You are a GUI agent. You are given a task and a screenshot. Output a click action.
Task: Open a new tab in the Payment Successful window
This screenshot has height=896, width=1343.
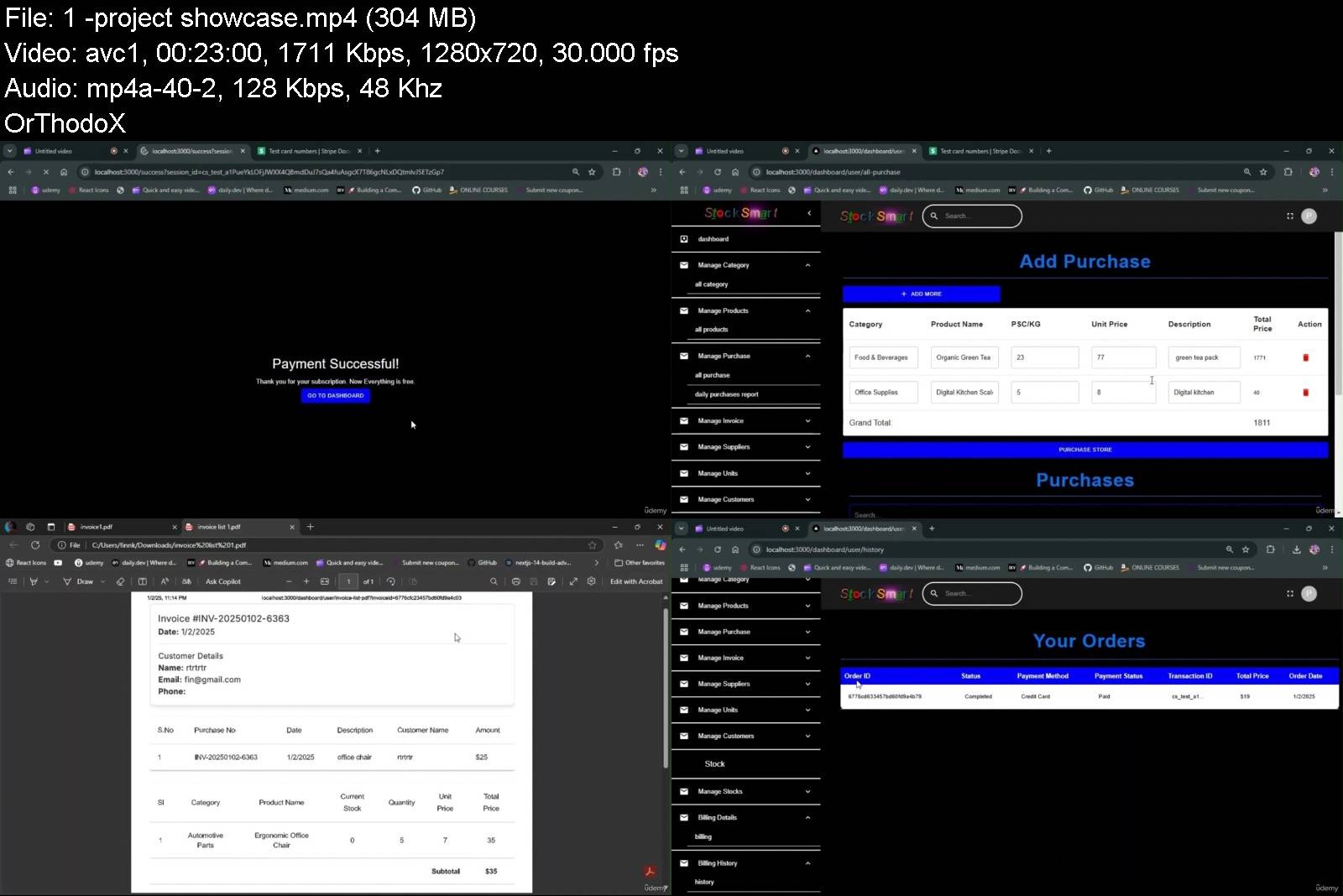(x=378, y=151)
